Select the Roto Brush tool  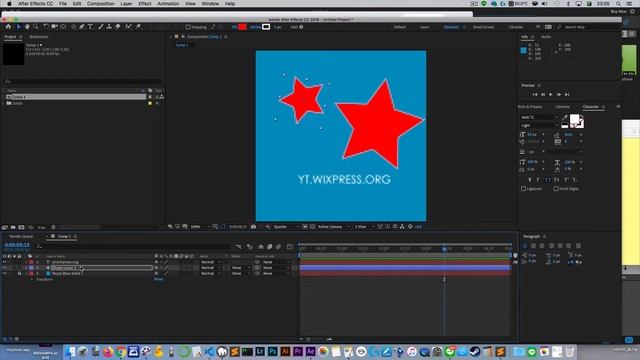tap(129, 27)
